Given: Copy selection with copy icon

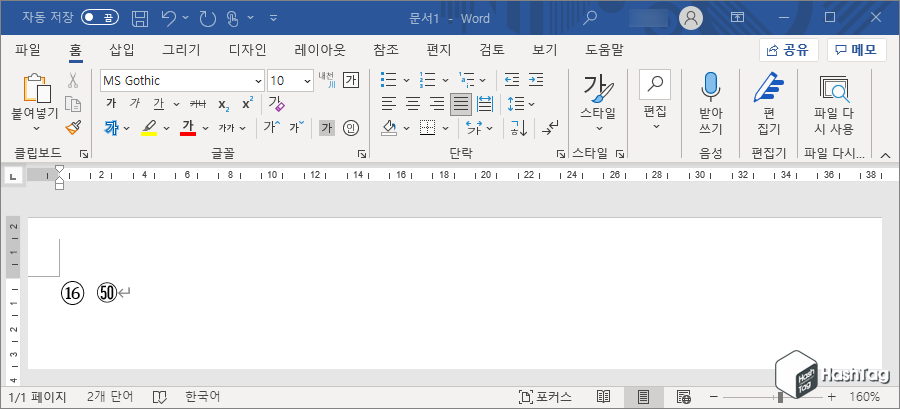Looking at the screenshot, I should tap(73, 104).
